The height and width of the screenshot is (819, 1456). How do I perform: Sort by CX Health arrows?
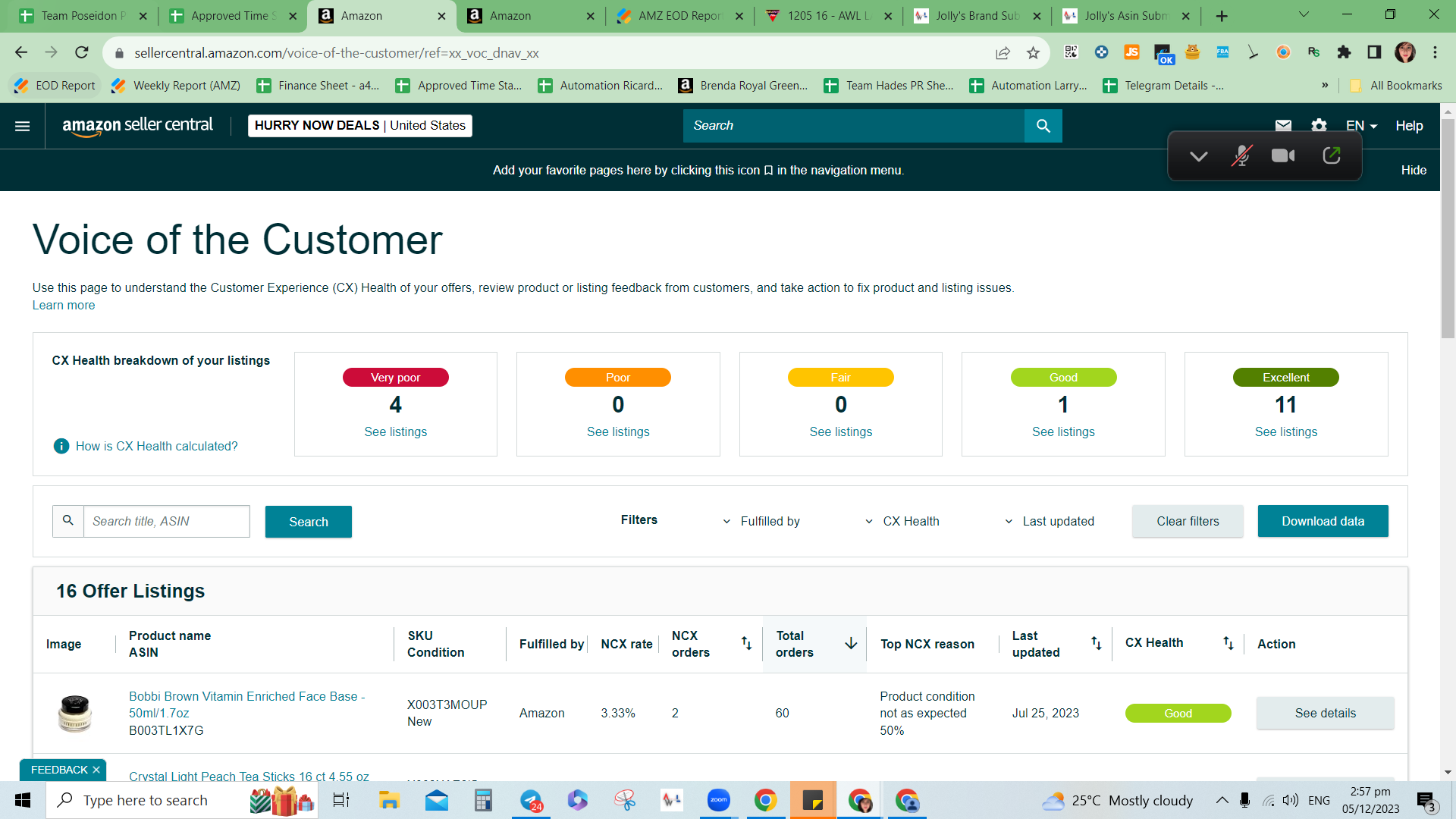[x=1228, y=643]
